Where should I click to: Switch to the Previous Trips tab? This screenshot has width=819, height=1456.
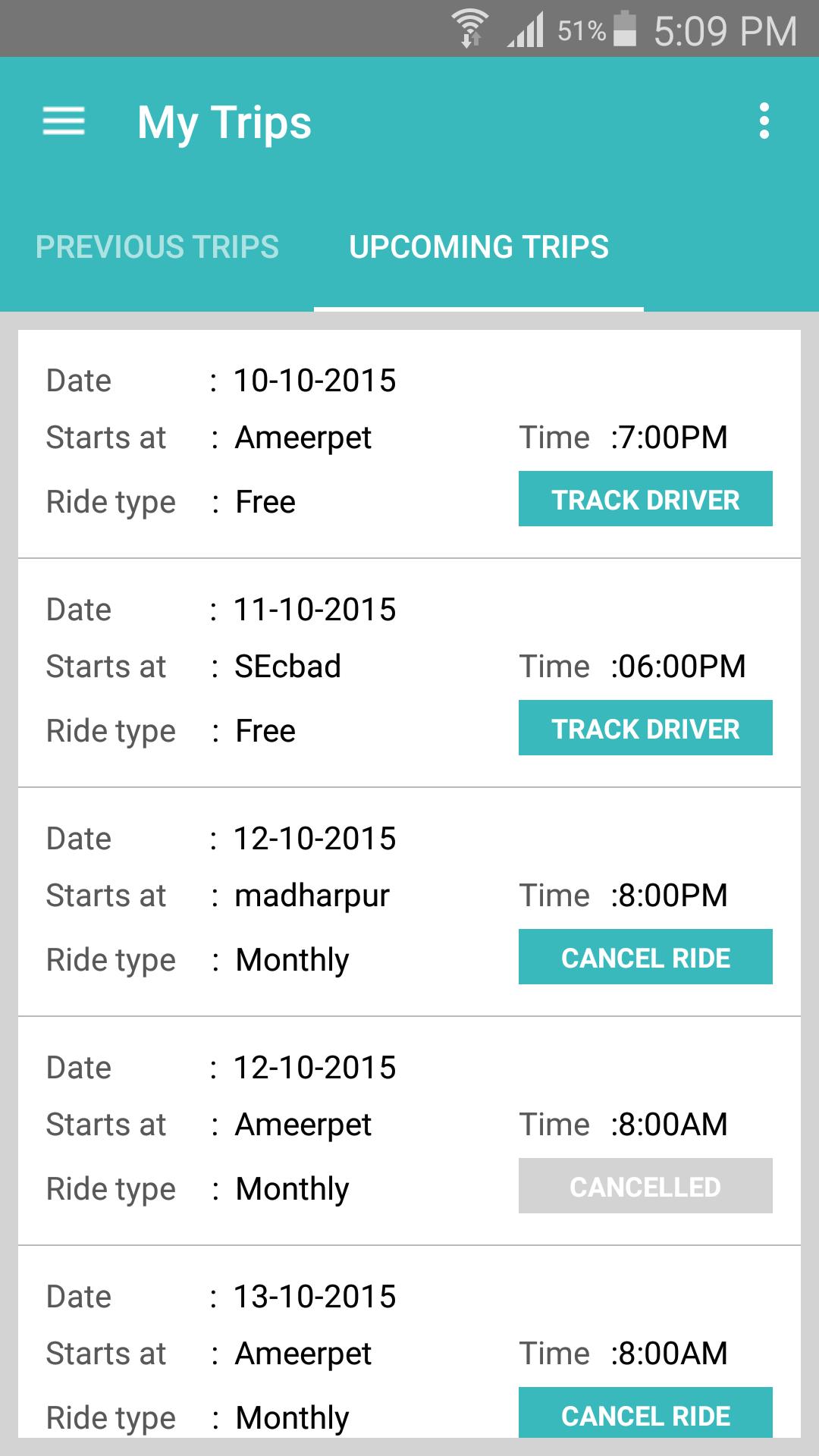tap(157, 247)
